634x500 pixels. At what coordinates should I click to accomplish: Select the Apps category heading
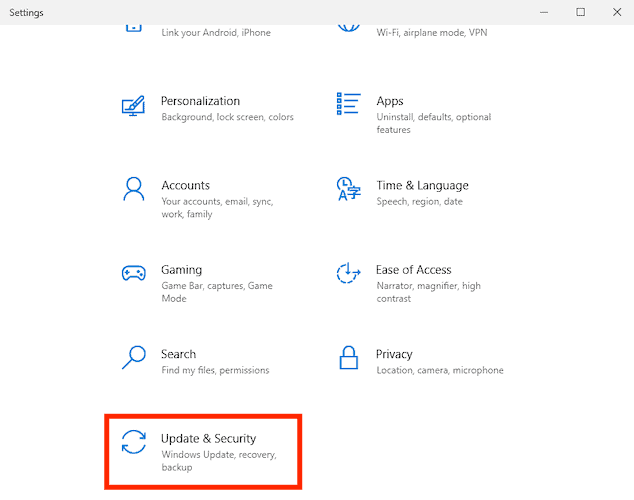pyautogui.click(x=390, y=101)
